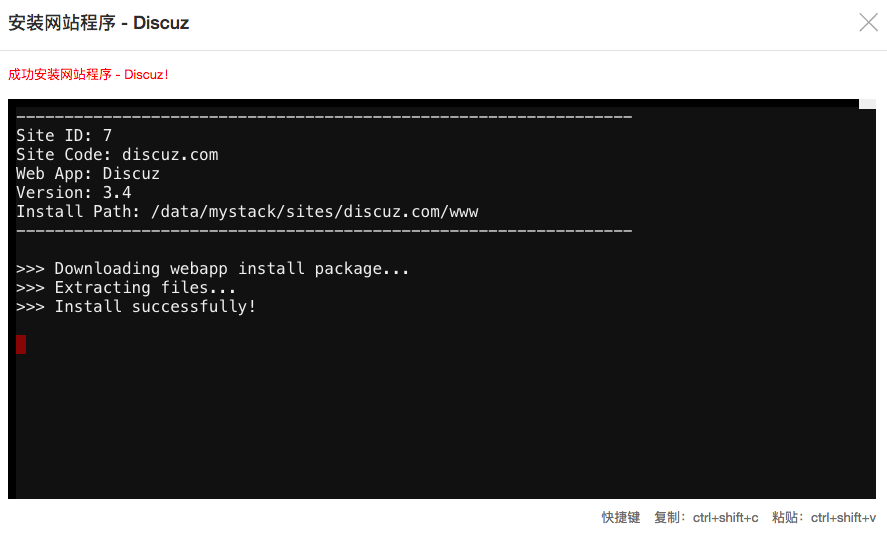The height and width of the screenshot is (540, 887).
Task: Click the 'Extracting files...' output line
Action: [x=126, y=287]
